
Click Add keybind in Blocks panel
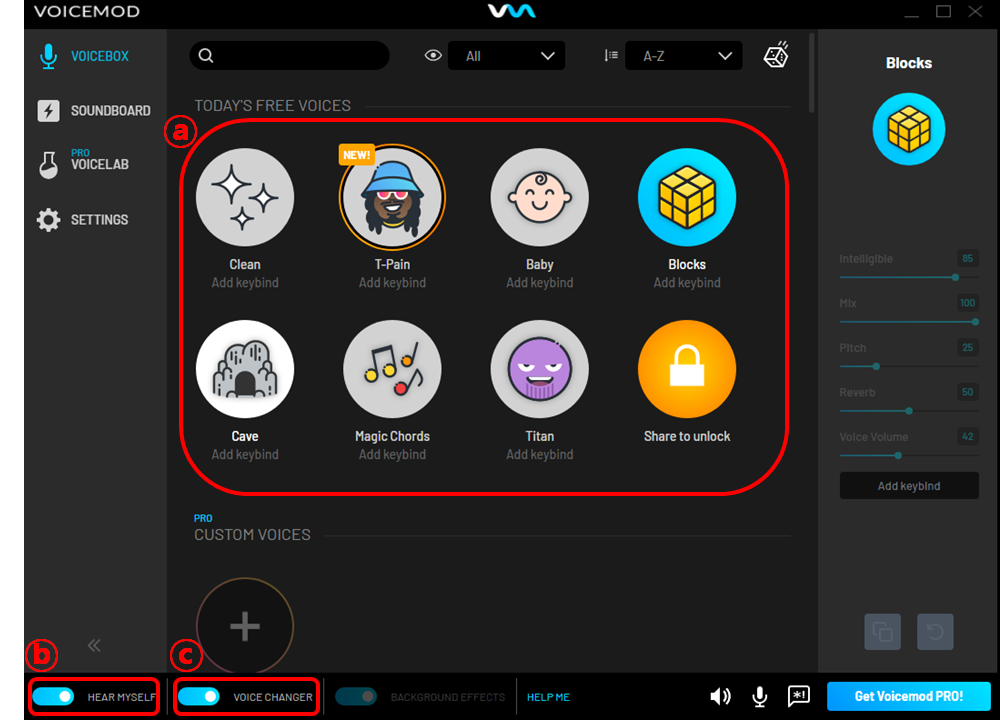tap(909, 486)
